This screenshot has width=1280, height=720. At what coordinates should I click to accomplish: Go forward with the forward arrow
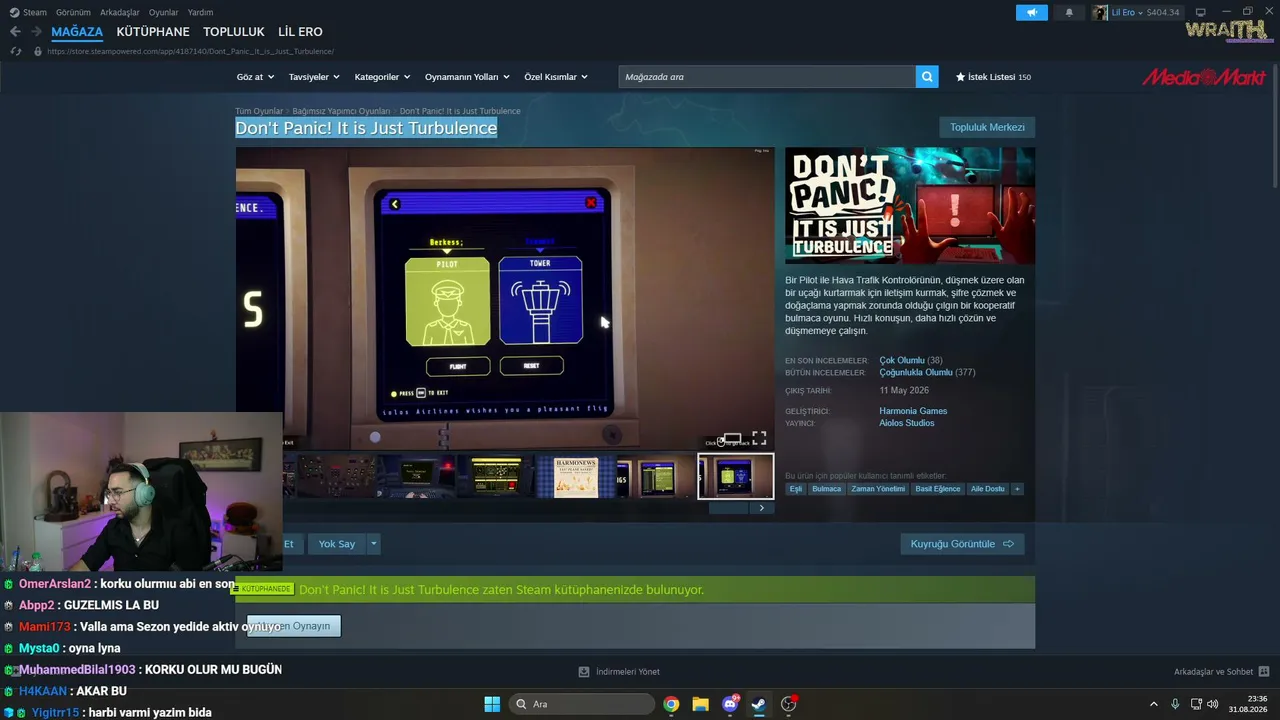36,32
